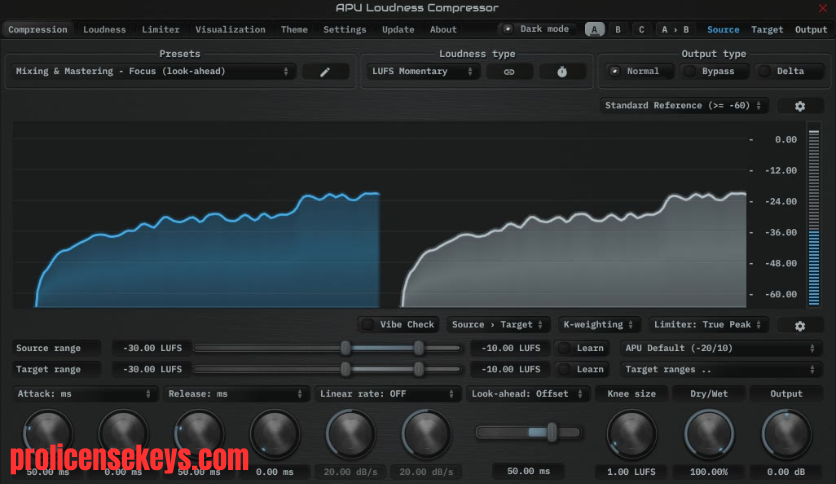Select the Source view button
Screen dimensions: 836x484
click(x=723, y=30)
